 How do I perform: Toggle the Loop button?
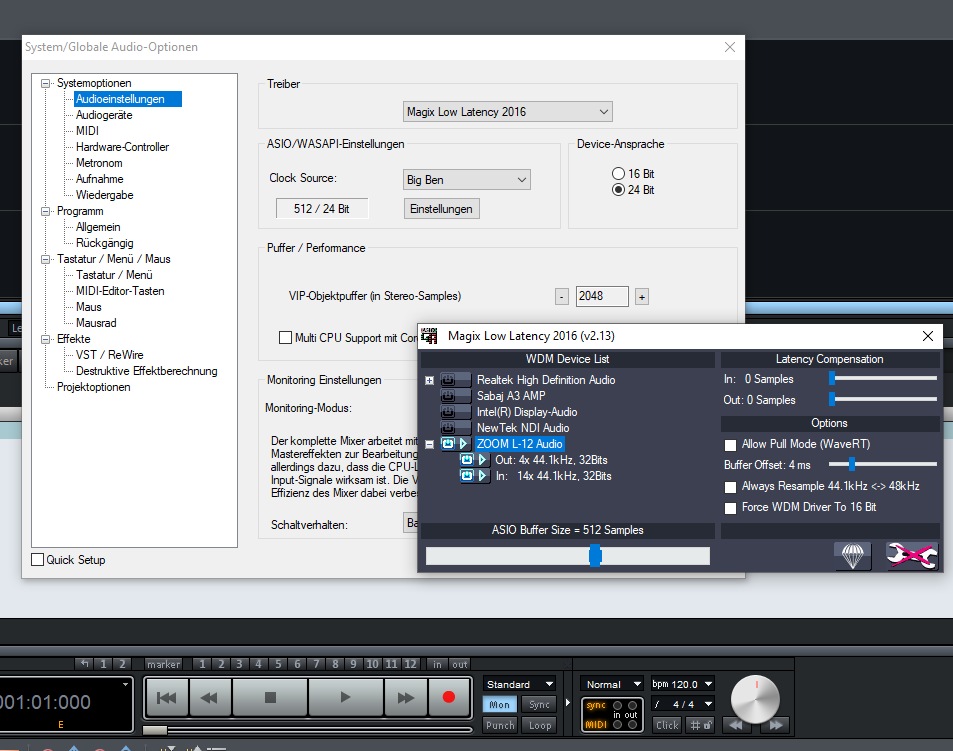pyautogui.click(x=540, y=725)
